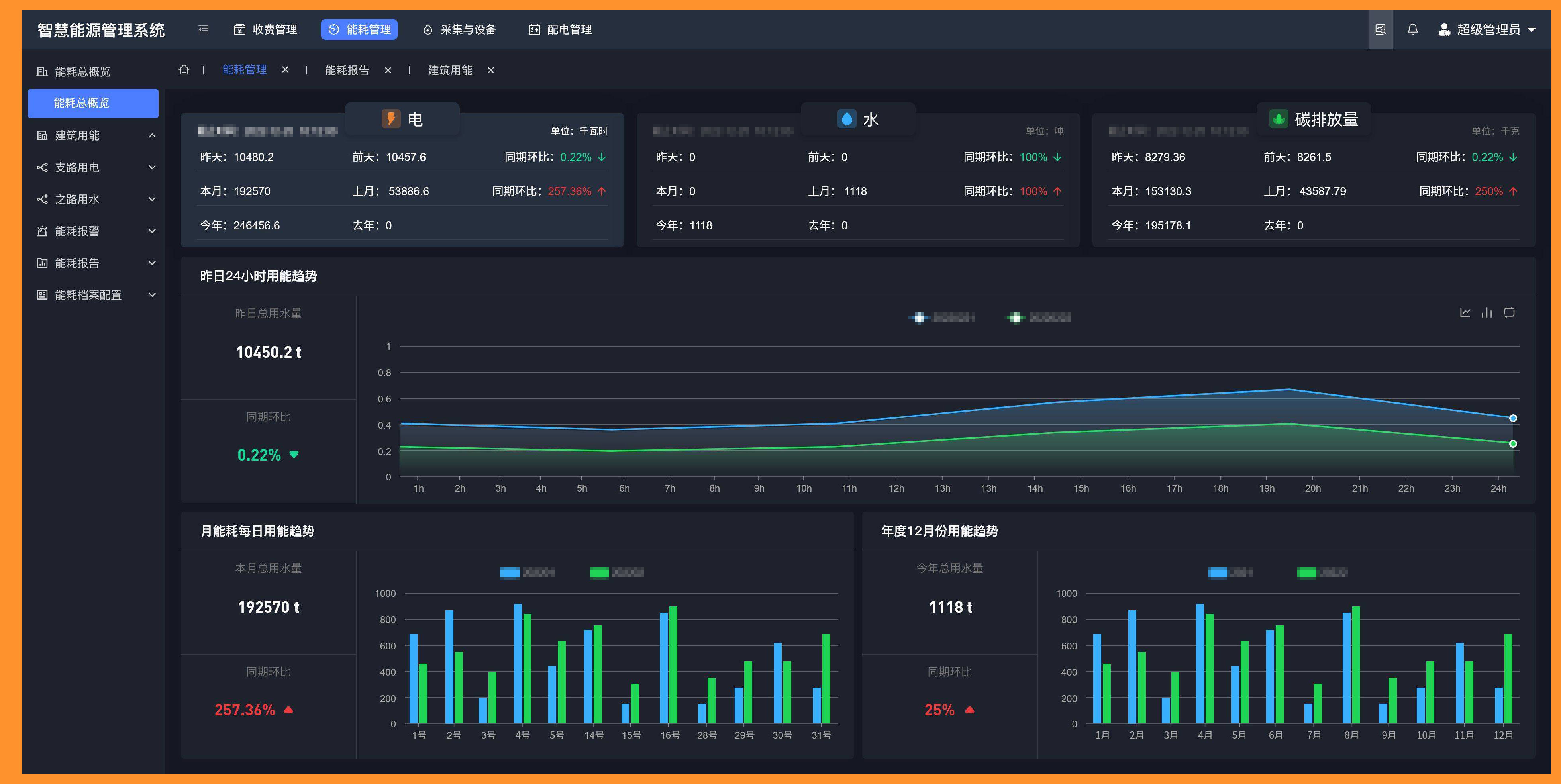The image size is (1561, 784).
Task: Open the 超级管理员 user dropdown
Action: (x=1488, y=29)
